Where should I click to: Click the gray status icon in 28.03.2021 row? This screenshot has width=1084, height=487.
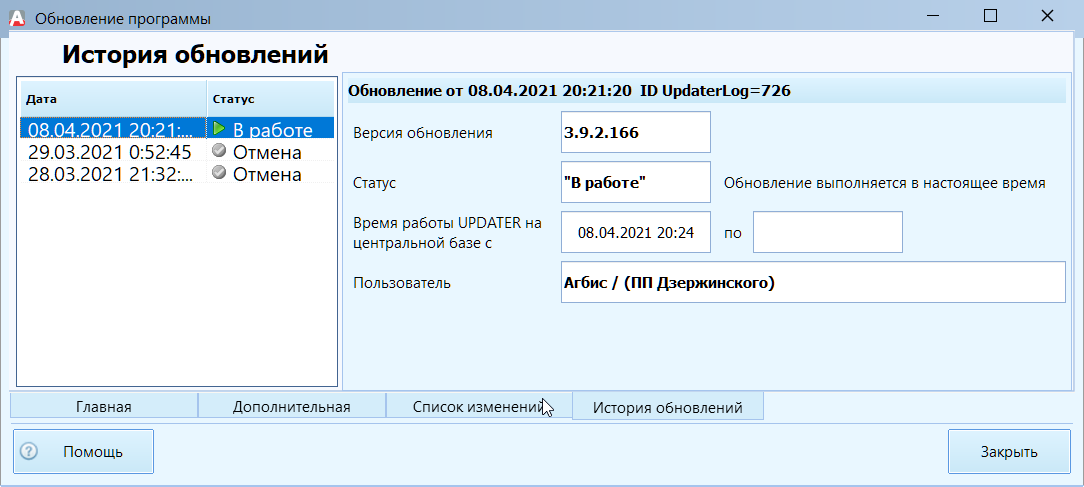tap(219, 173)
